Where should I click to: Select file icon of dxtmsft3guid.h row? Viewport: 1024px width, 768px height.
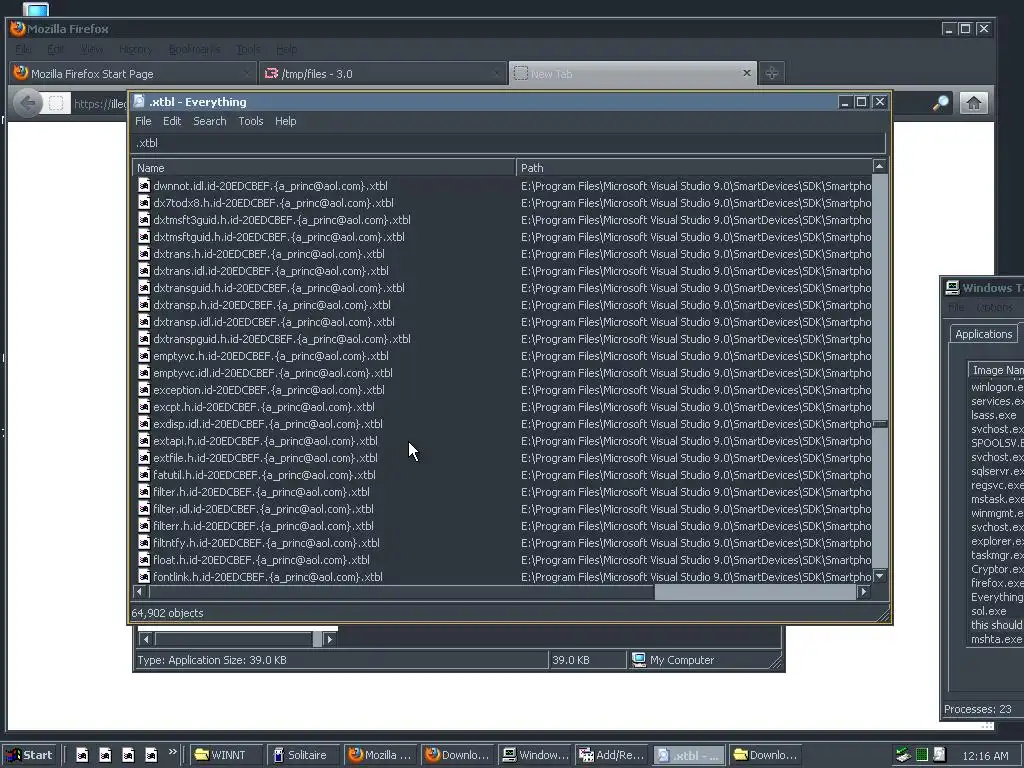144,219
